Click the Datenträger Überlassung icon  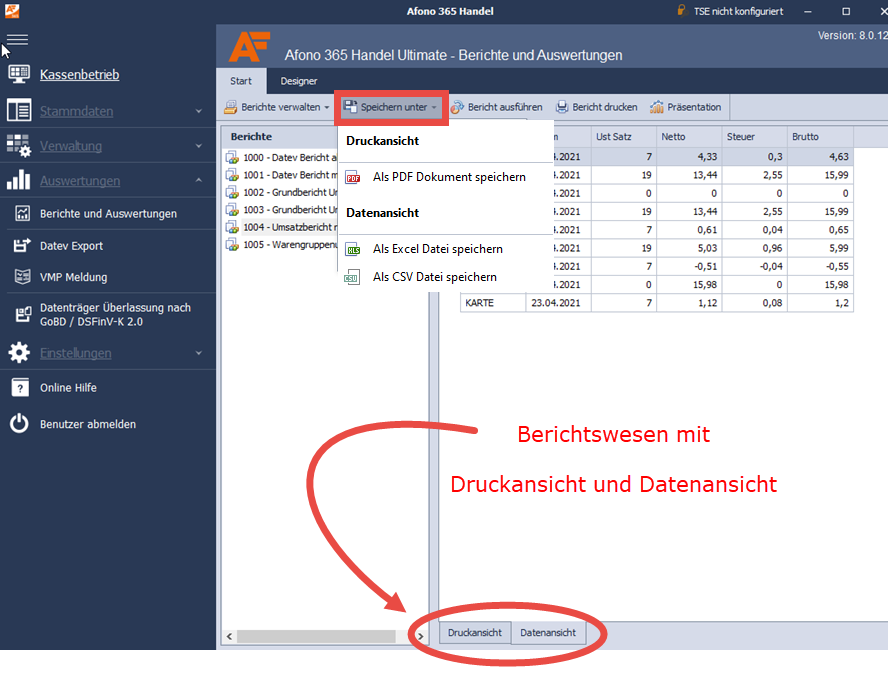tap(23, 314)
